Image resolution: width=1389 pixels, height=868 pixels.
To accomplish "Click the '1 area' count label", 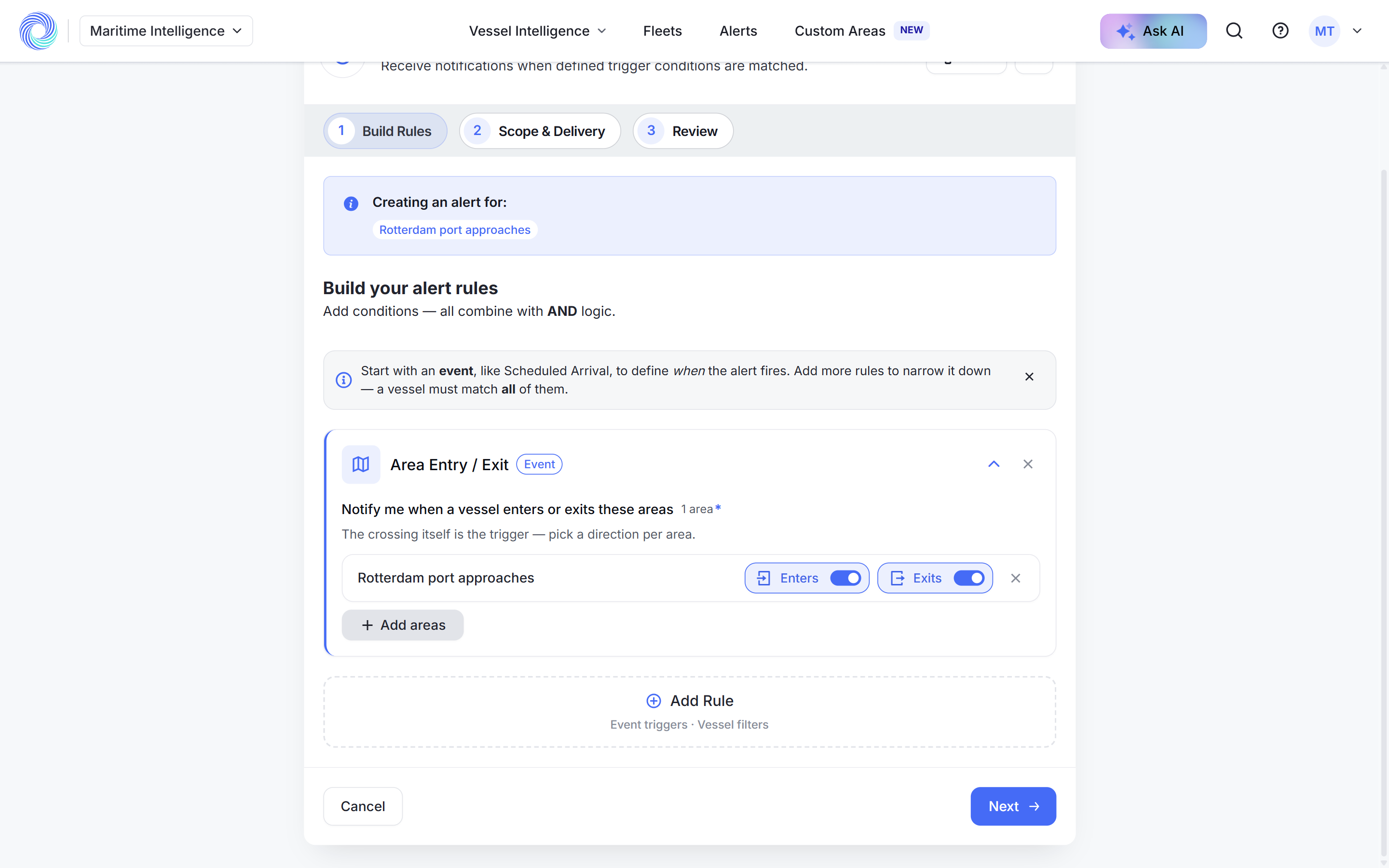I will 697,509.
